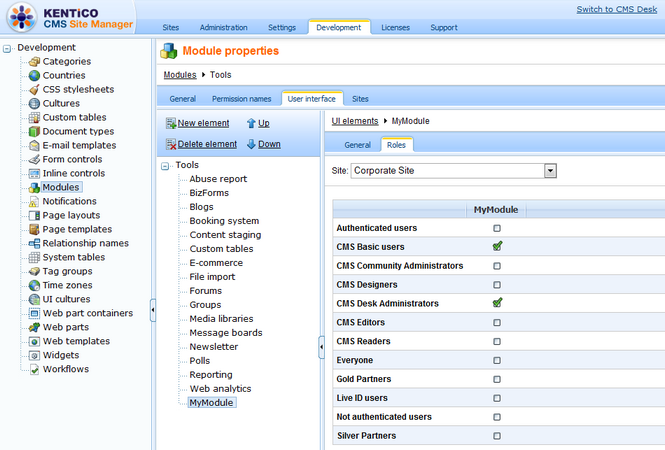The image size is (665, 450).
Task: Collapse the left Development panel with splitter arrow
Action: click(153, 310)
